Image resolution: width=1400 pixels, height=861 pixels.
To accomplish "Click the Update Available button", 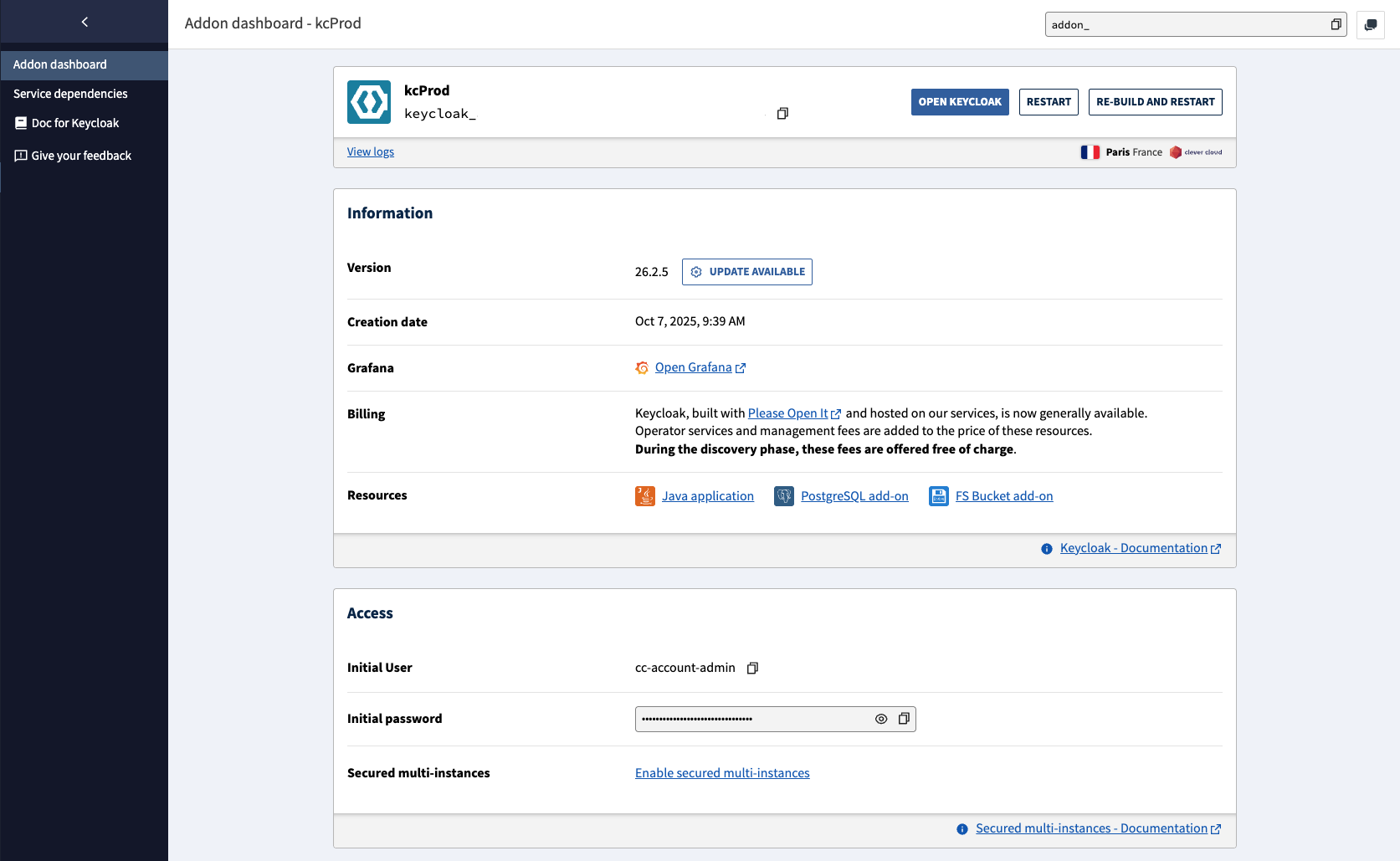I will click(x=747, y=272).
